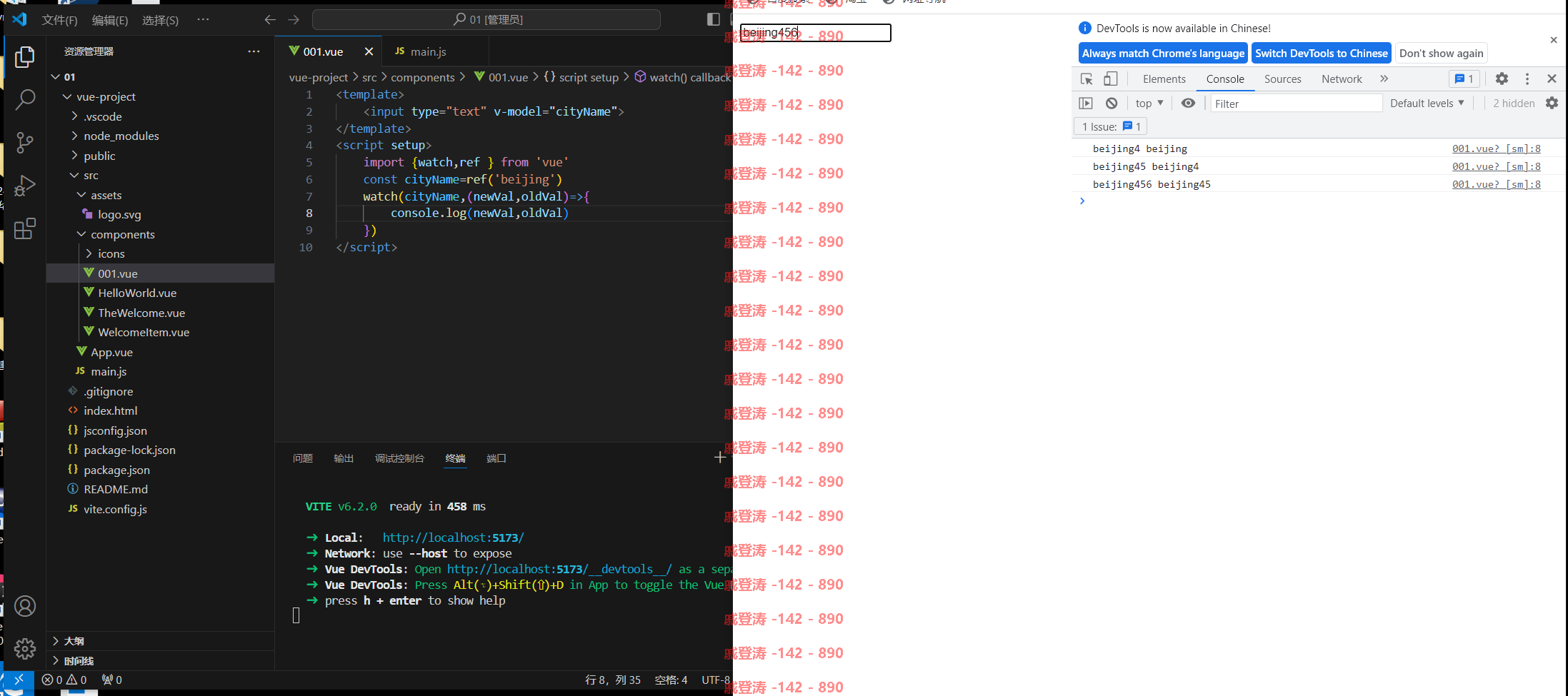
Task: Go back with the left arrow
Action: 270,20
